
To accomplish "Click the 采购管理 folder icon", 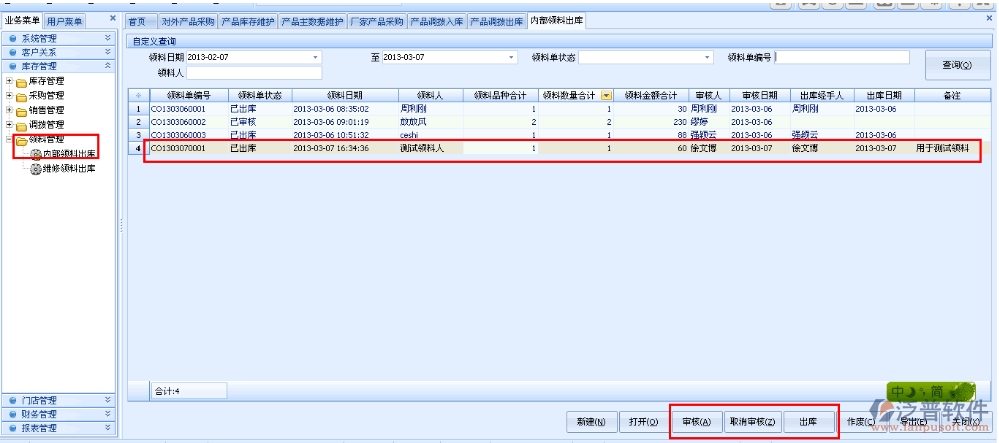I will tap(21, 96).
